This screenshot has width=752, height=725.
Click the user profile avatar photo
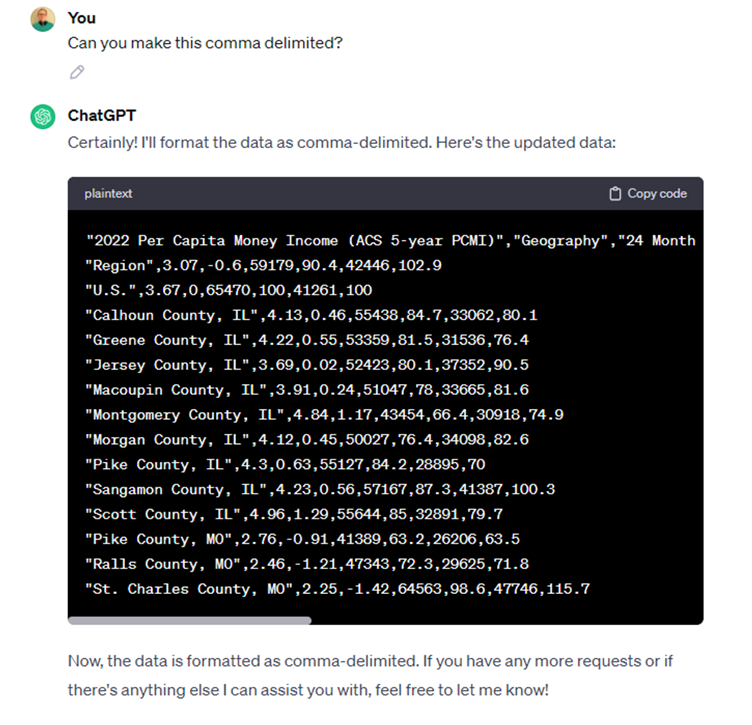click(x=43, y=19)
